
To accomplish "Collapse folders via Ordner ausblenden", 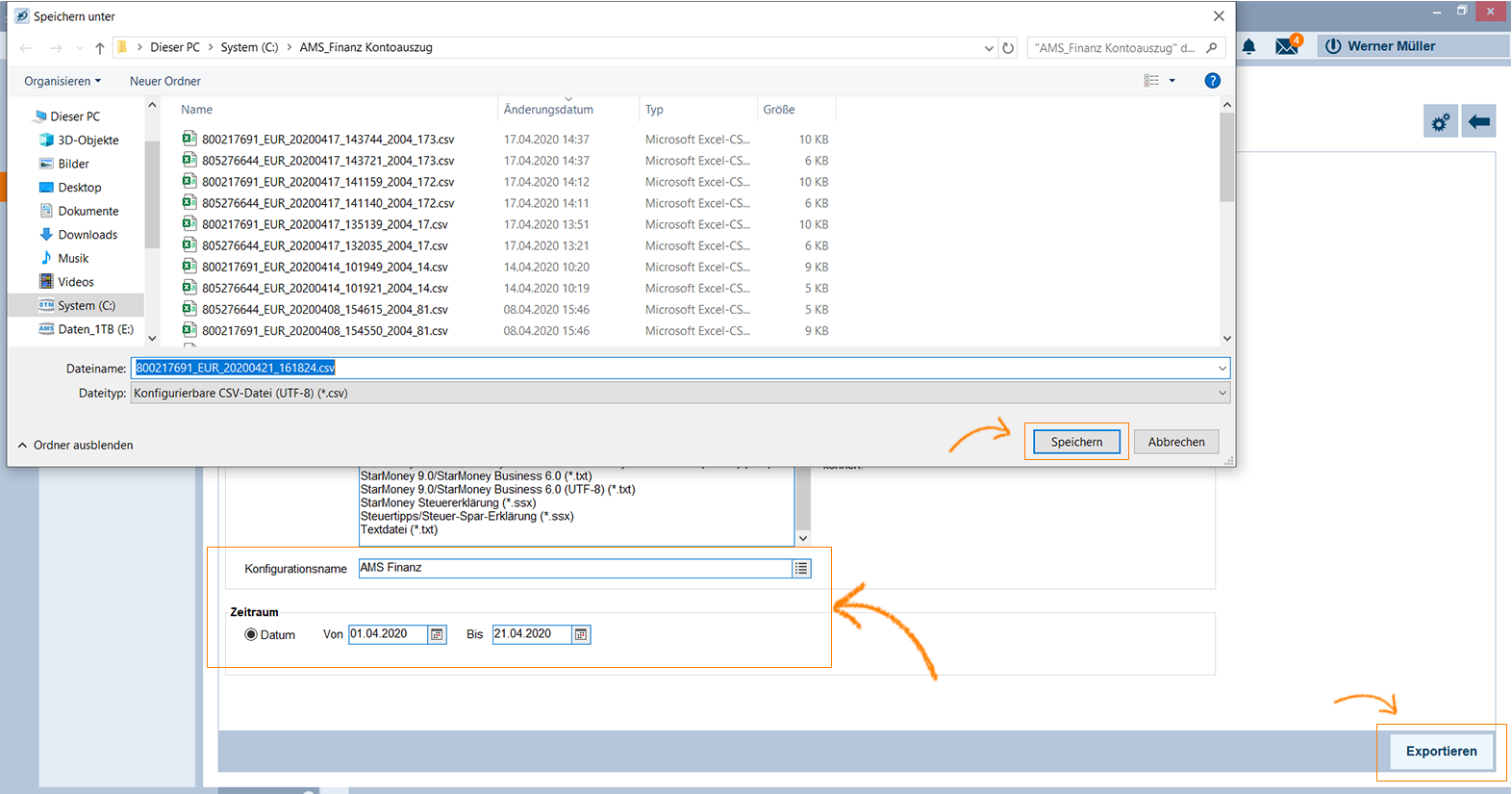I will coord(75,446).
